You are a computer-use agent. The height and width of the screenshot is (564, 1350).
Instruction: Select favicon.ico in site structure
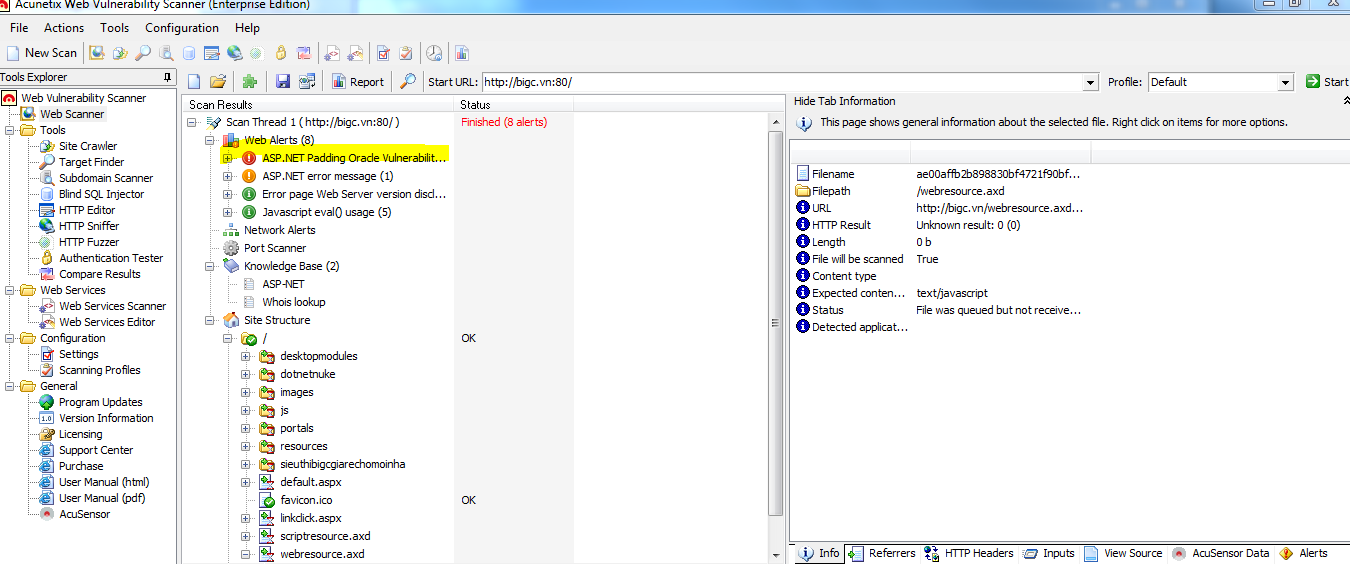pos(306,500)
